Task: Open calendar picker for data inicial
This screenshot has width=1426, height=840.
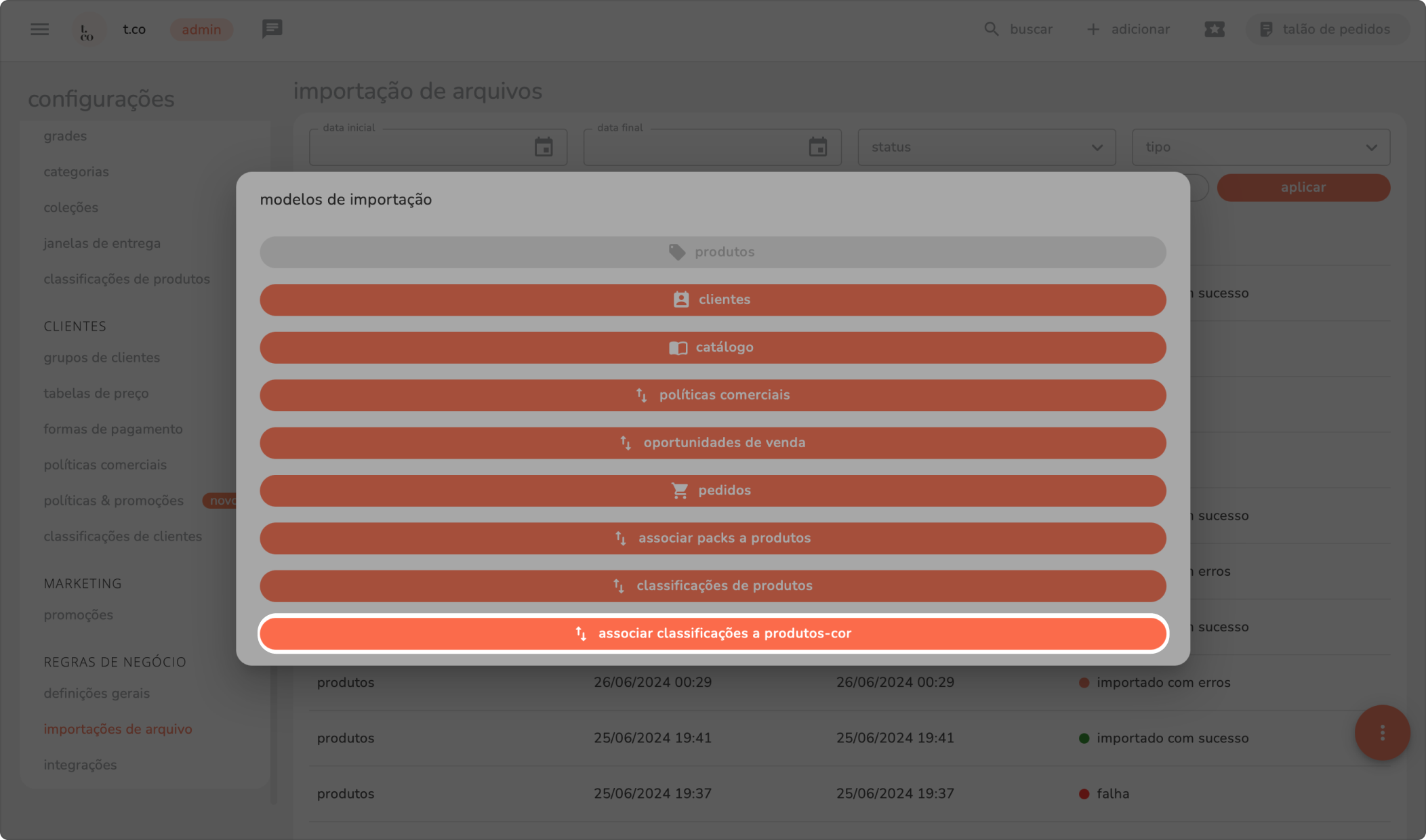Action: point(544,147)
